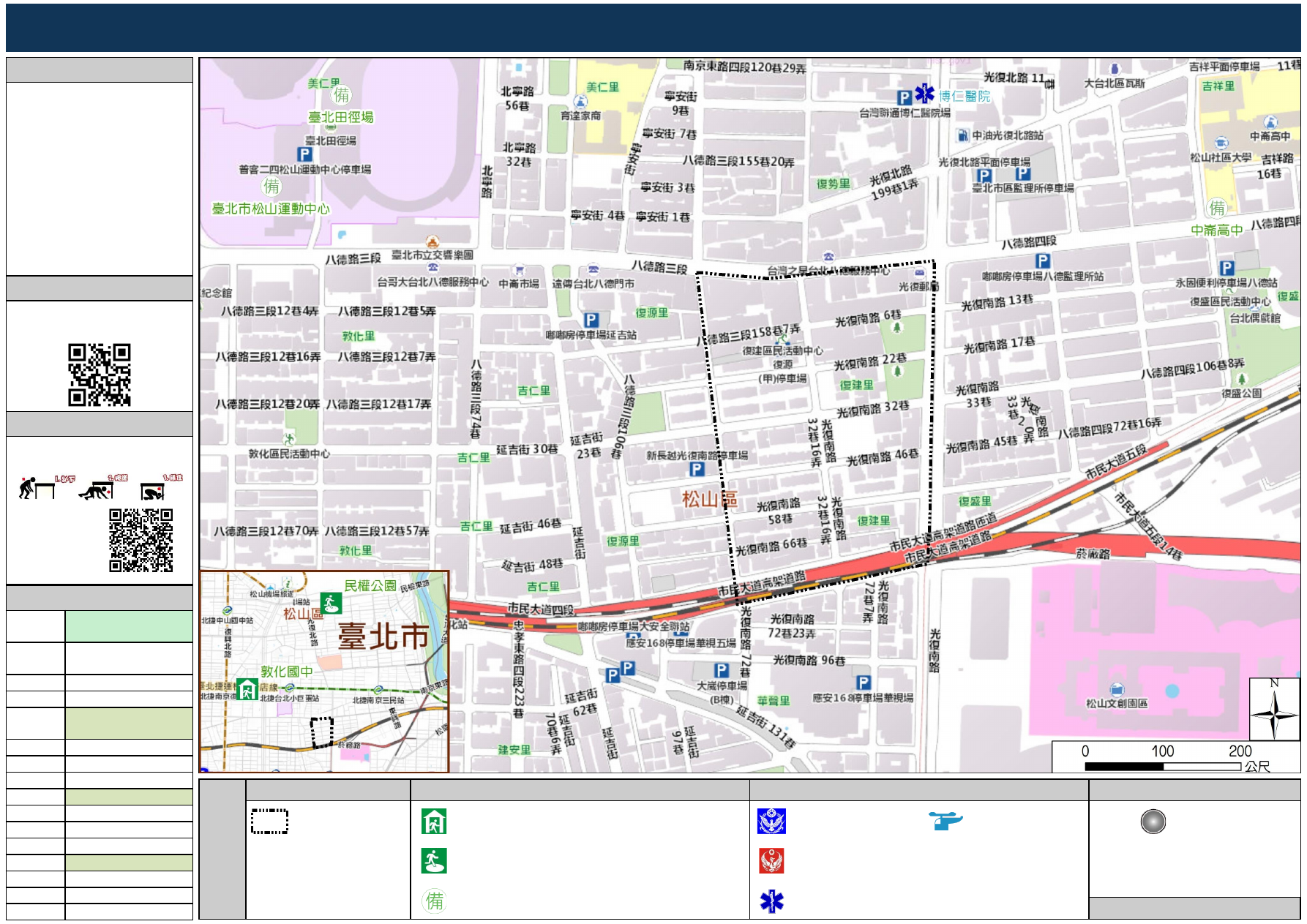Click the star of life beside 博仁醫院
This screenshot has width=1307, height=924.
(925, 94)
